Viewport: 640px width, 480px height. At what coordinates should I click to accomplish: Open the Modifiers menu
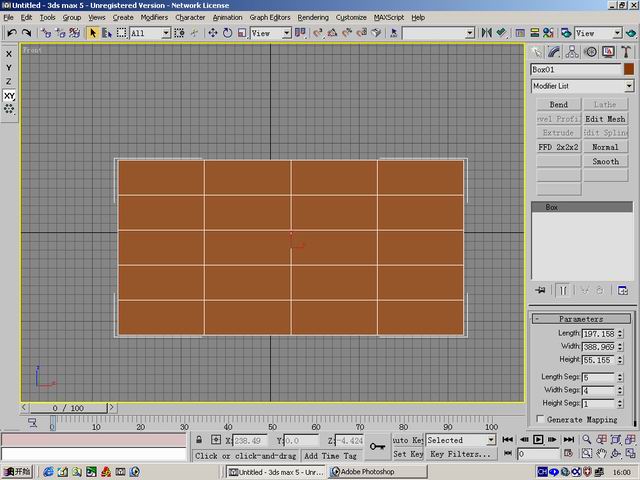tap(154, 17)
